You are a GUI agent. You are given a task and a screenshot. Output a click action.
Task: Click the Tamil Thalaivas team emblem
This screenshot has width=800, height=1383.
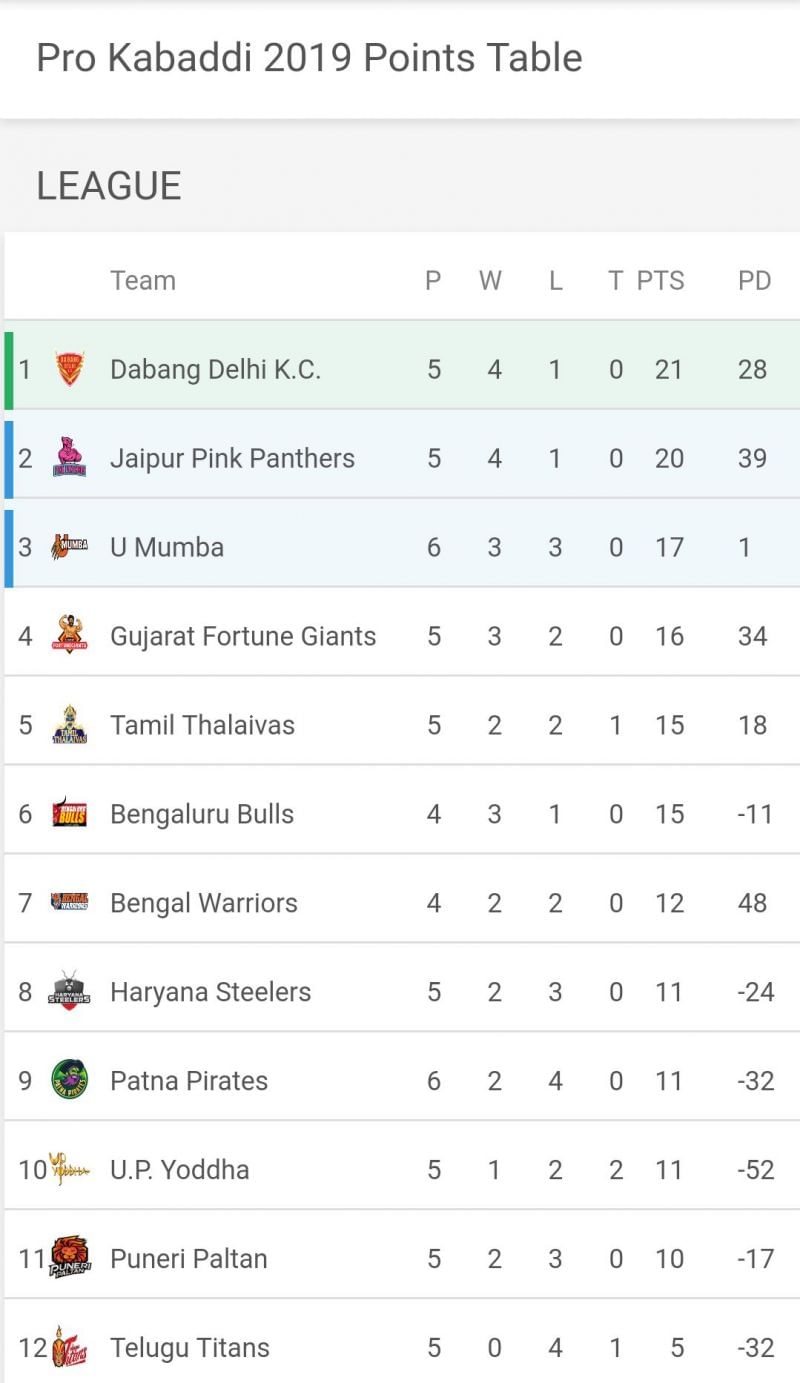click(x=70, y=724)
